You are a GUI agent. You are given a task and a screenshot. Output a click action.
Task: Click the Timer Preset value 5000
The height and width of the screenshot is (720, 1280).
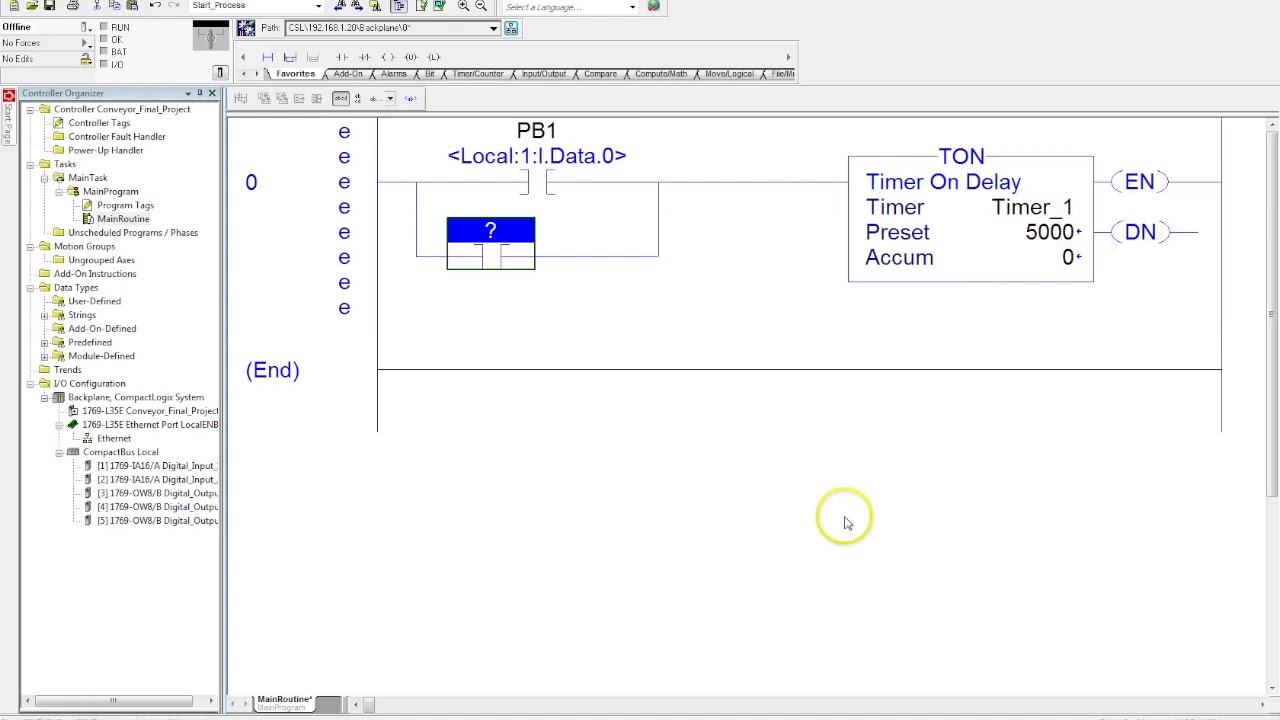[1049, 232]
